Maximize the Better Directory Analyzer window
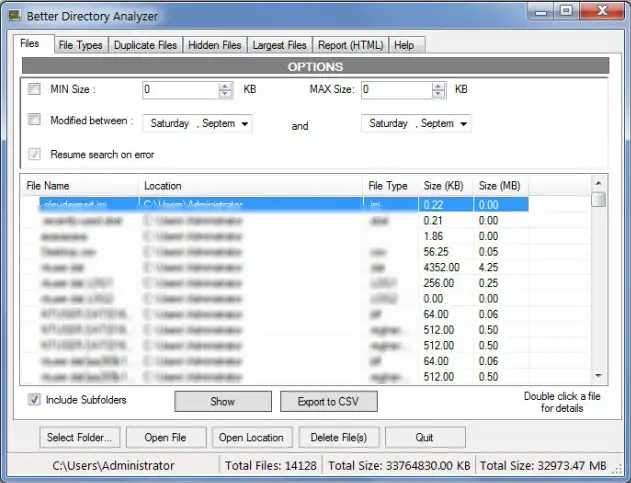 (x=567, y=11)
